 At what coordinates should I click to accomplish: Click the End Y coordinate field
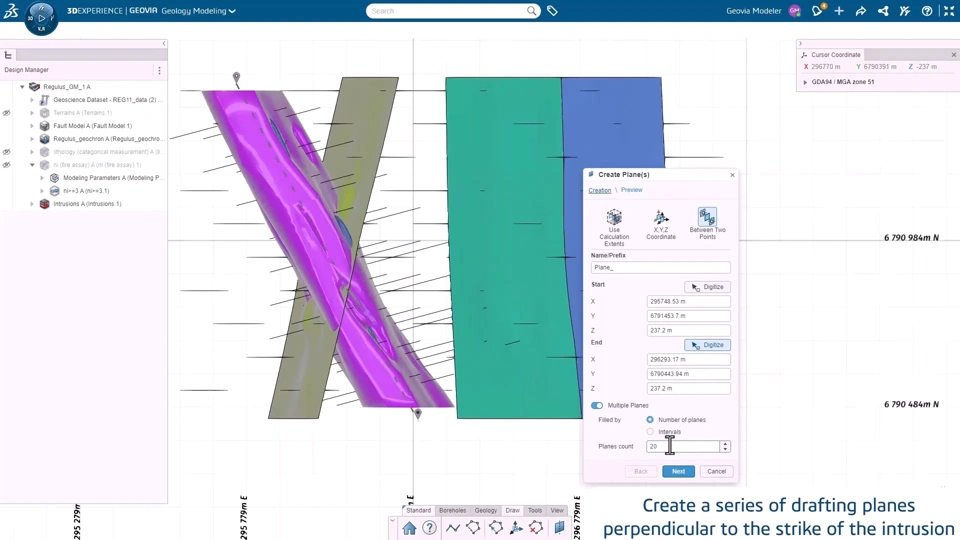click(x=688, y=373)
